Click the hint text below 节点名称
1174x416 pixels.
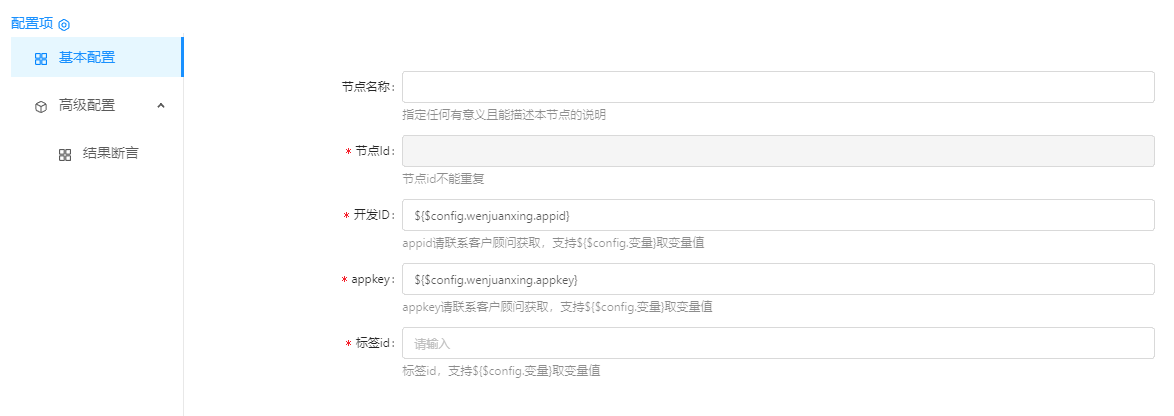503,115
